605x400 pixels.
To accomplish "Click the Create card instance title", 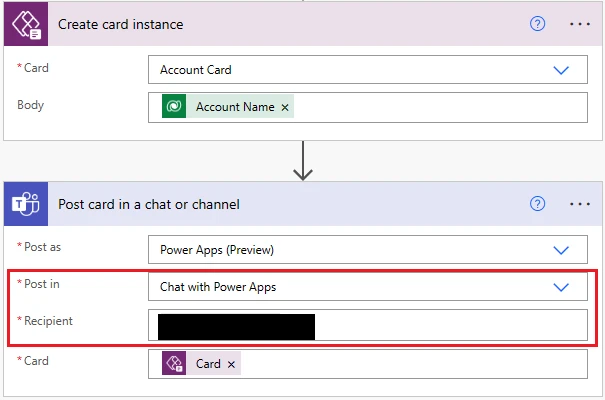I will pos(120,24).
